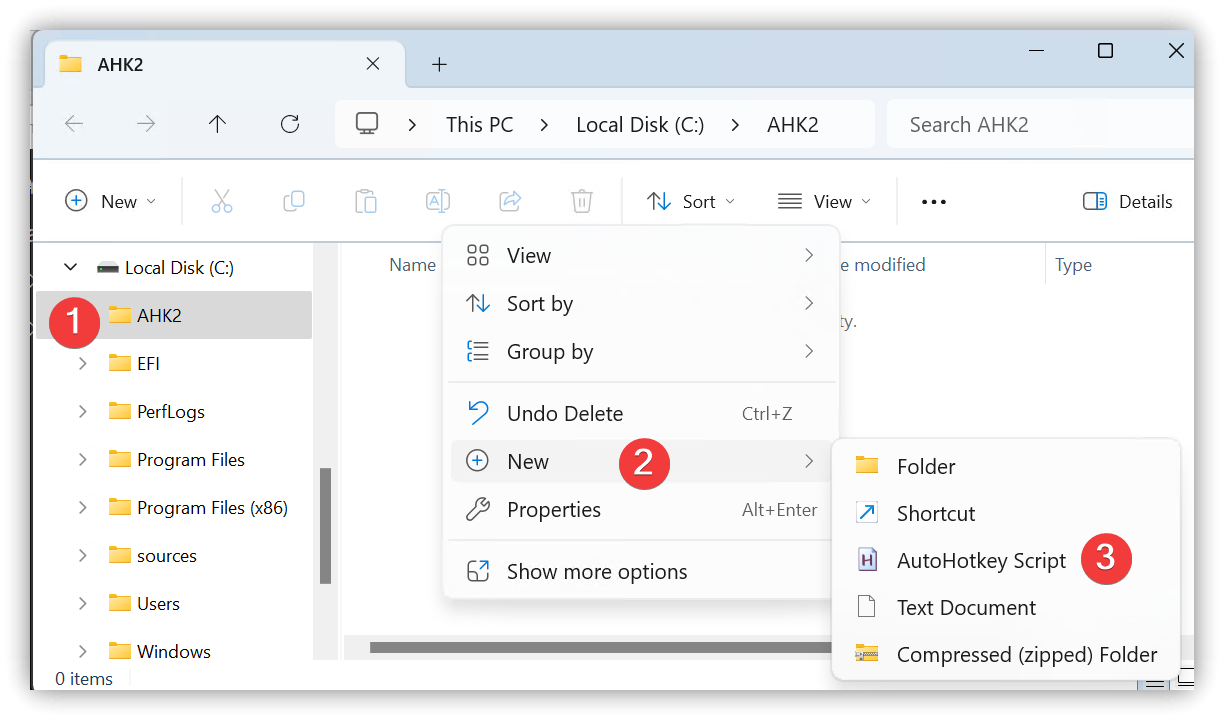Screen dimensions: 1224x720
Task: Create new AutoHotkey Script
Action: 1006,561
